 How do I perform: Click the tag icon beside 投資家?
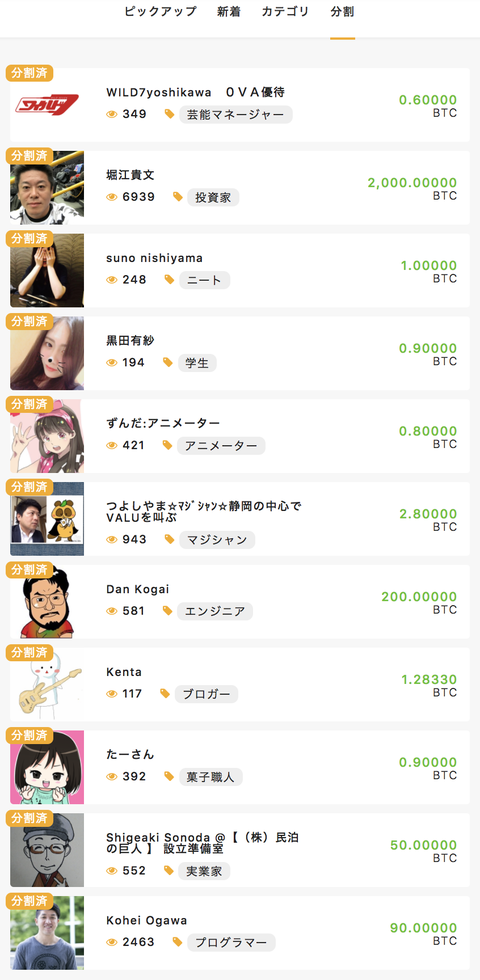coord(178,197)
